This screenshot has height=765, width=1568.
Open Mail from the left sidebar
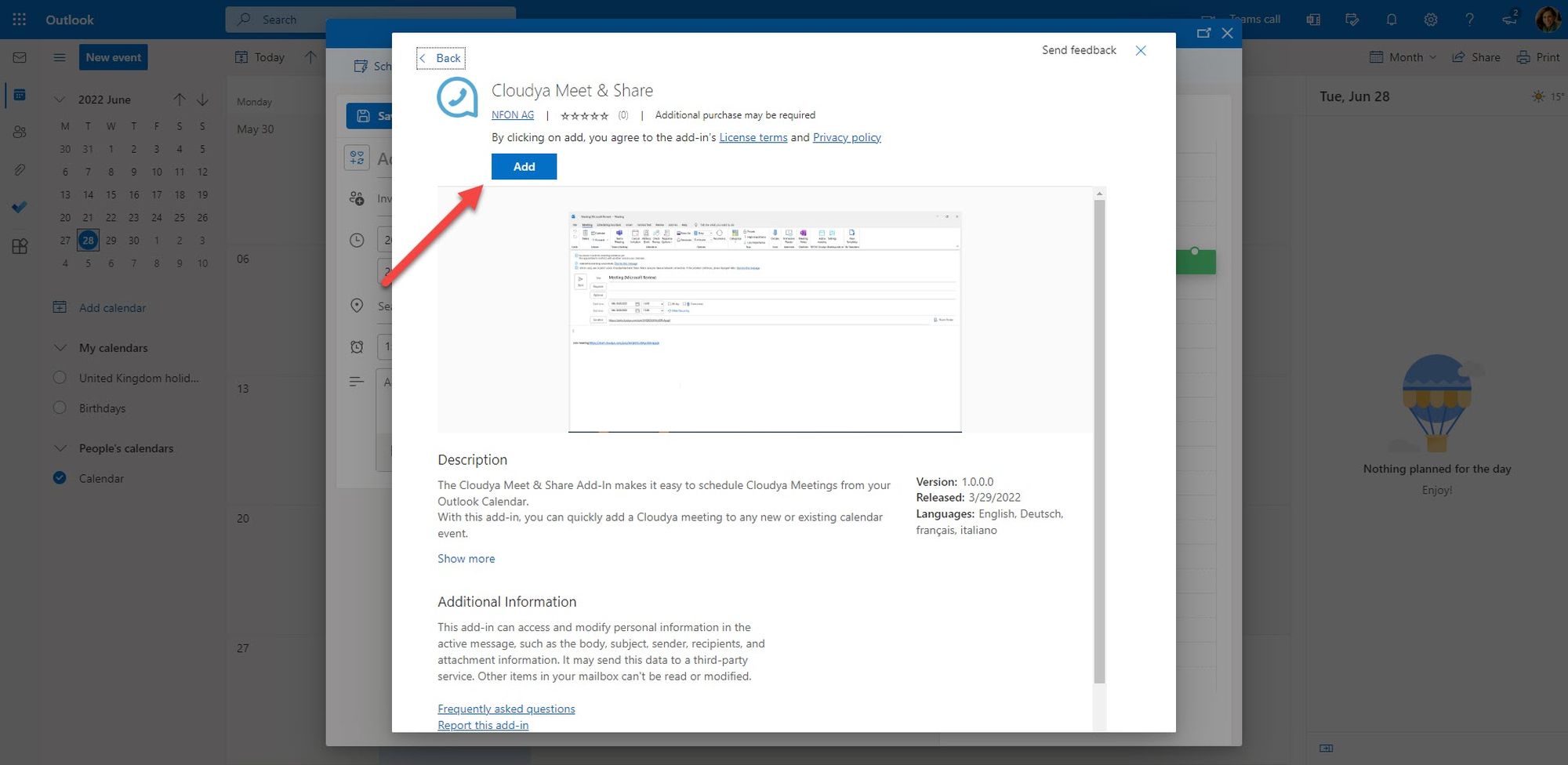click(x=20, y=57)
